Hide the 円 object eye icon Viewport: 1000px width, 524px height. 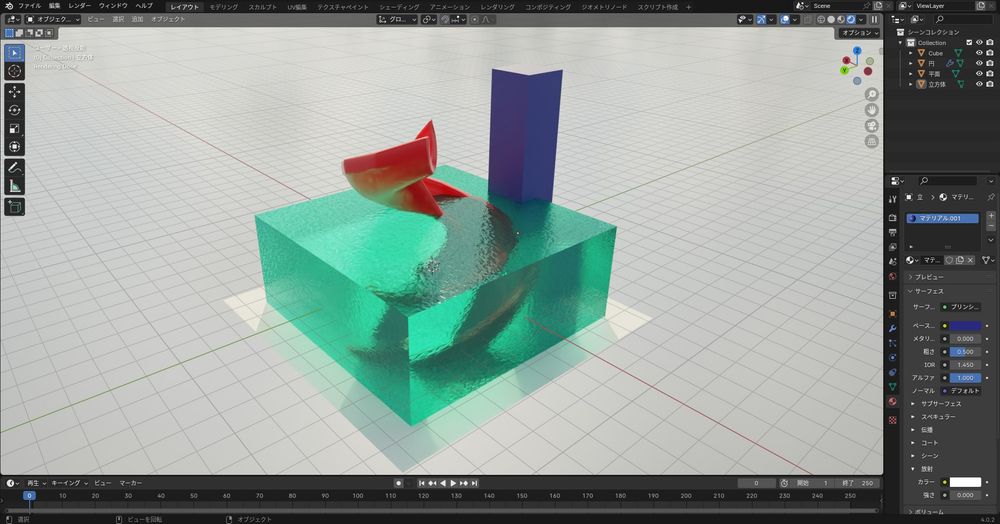click(980, 63)
